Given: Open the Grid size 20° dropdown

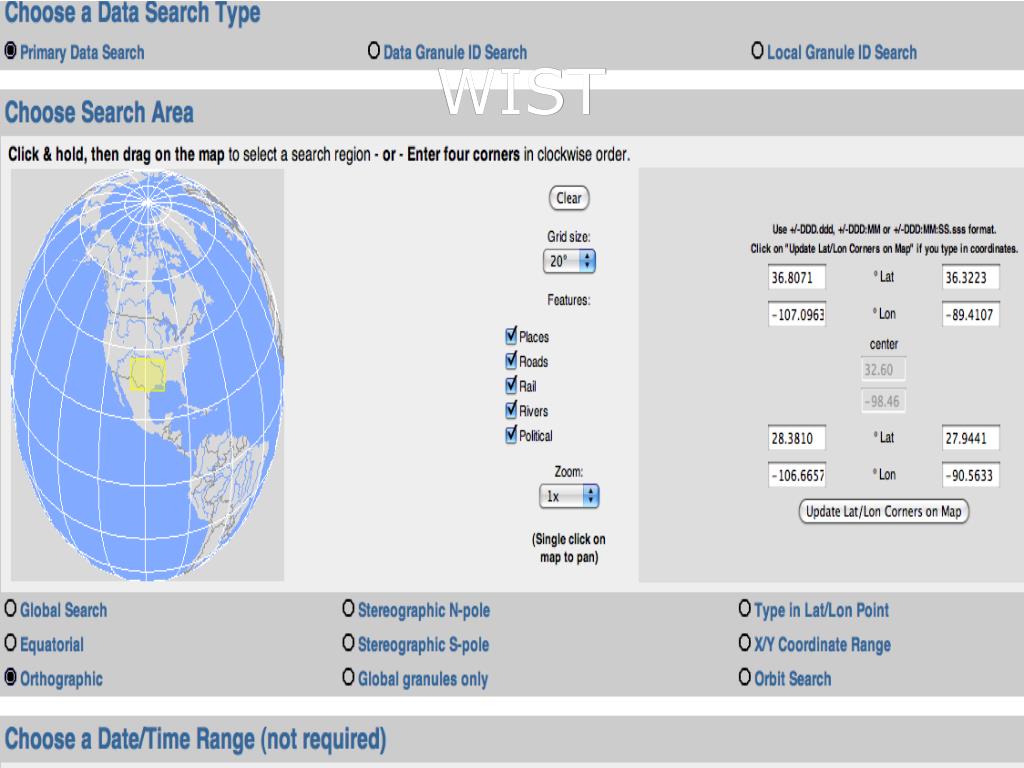Looking at the screenshot, I should click(569, 261).
